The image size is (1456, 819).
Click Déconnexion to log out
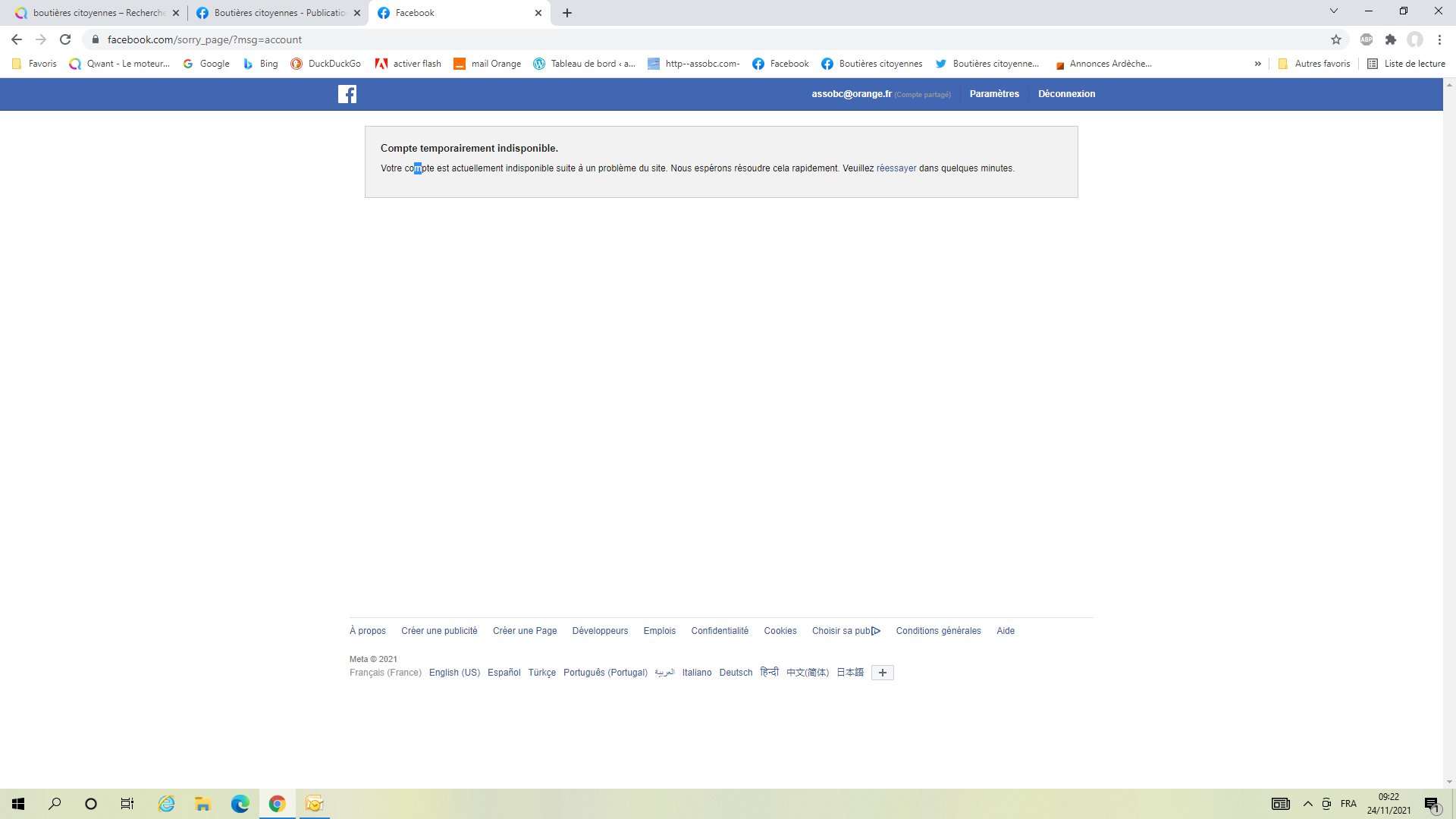[x=1066, y=94]
